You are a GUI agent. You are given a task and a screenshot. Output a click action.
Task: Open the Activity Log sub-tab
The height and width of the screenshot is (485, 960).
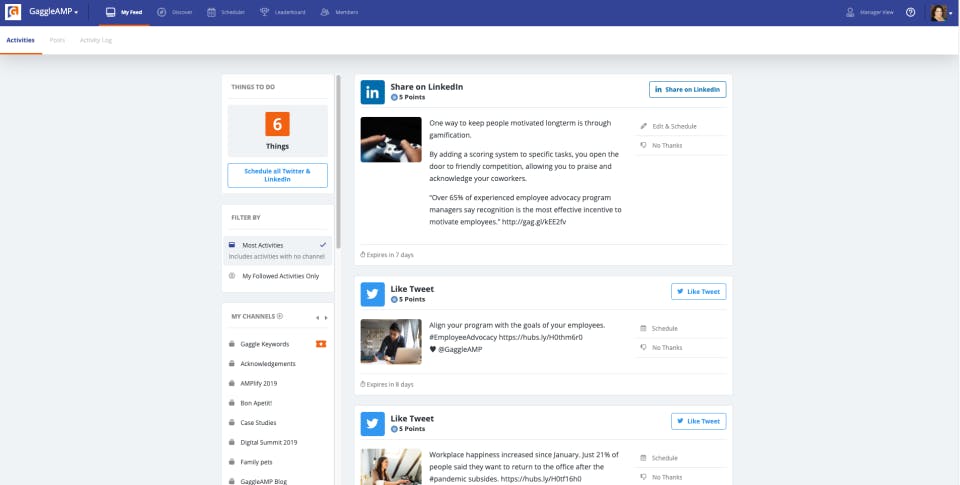[x=96, y=40]
